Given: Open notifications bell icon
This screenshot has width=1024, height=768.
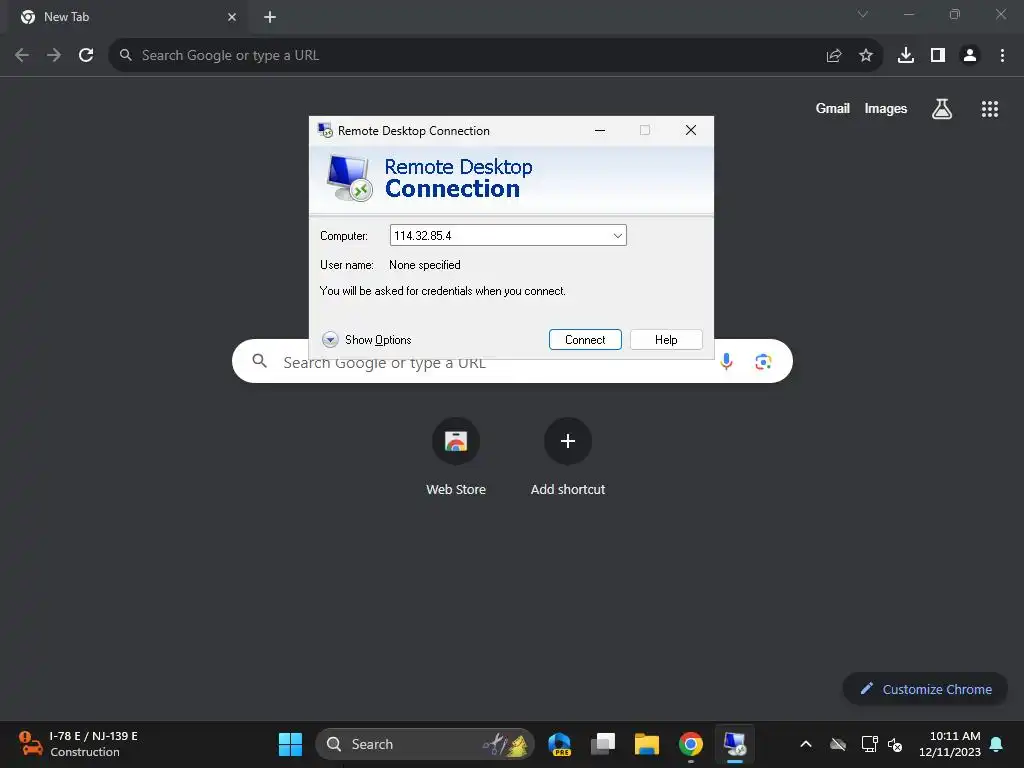Looking at the screenshot, I should click(x=996, y=744).
